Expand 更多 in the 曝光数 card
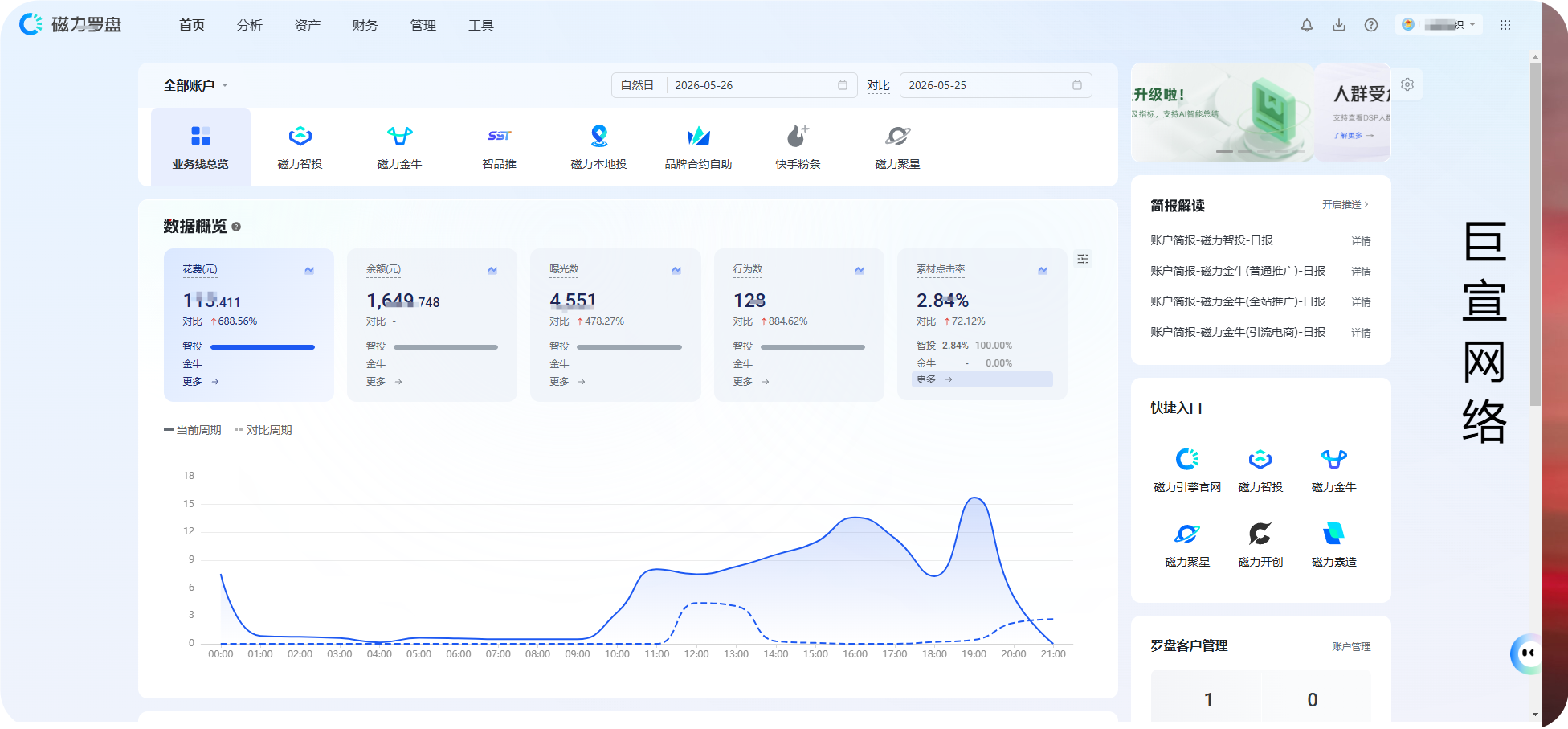The image size is (1568, 729). [567, 382]
